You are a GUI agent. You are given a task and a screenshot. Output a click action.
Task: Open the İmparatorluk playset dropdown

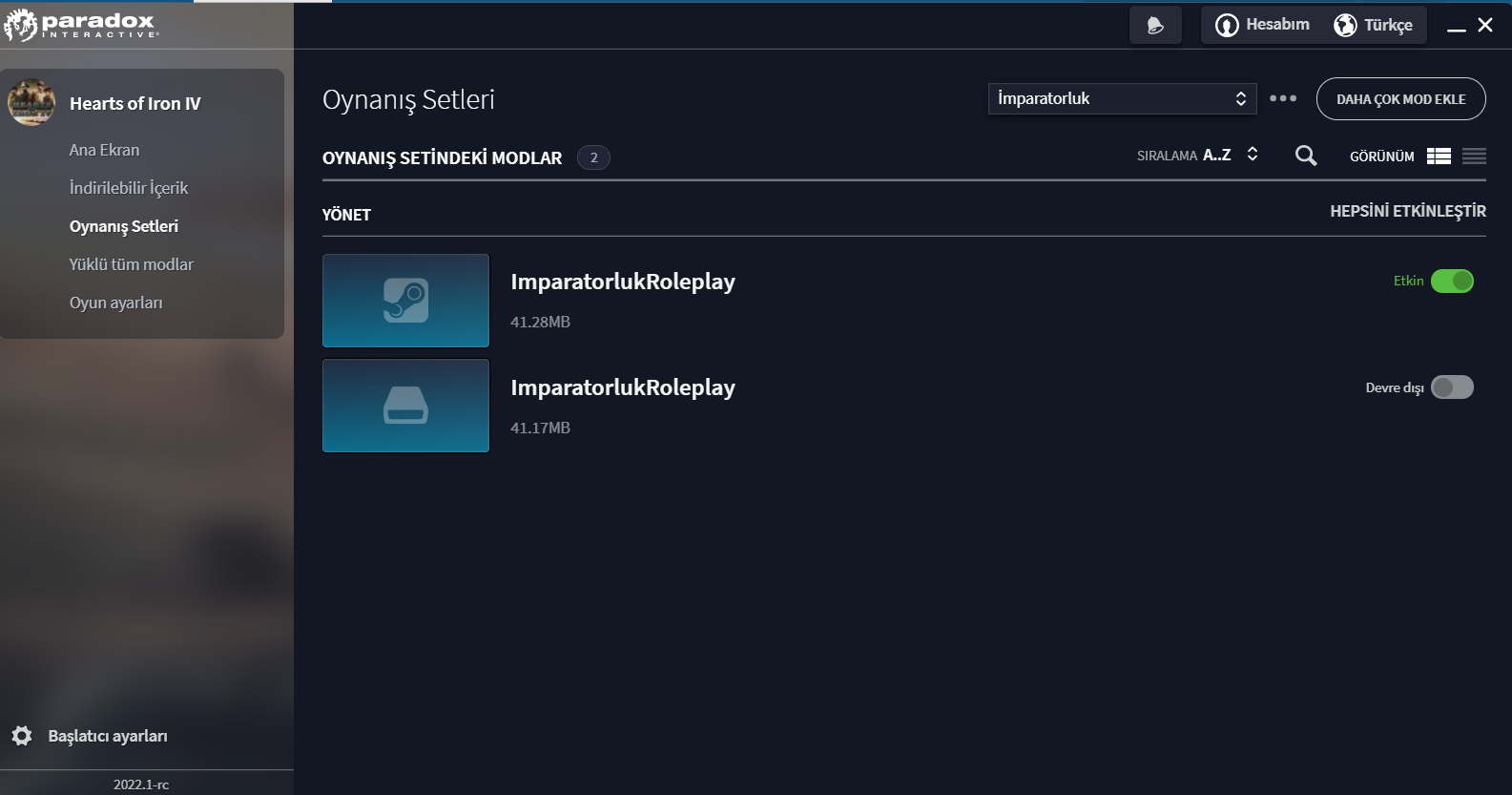point(1122,98)
